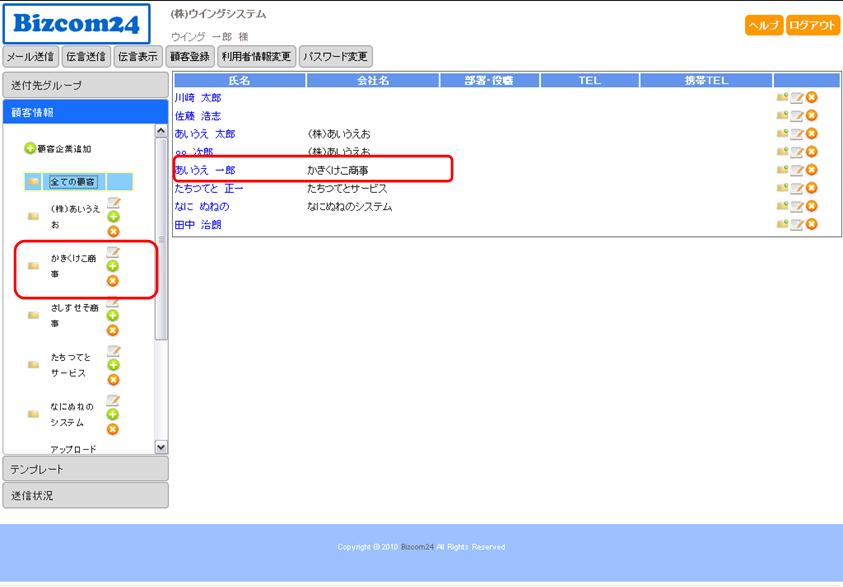Click the edit icon beside かきくけこ商事 in sidebar
Image resolution: width=843 pixels, height=587 pixels.
(x=113, y=252)
